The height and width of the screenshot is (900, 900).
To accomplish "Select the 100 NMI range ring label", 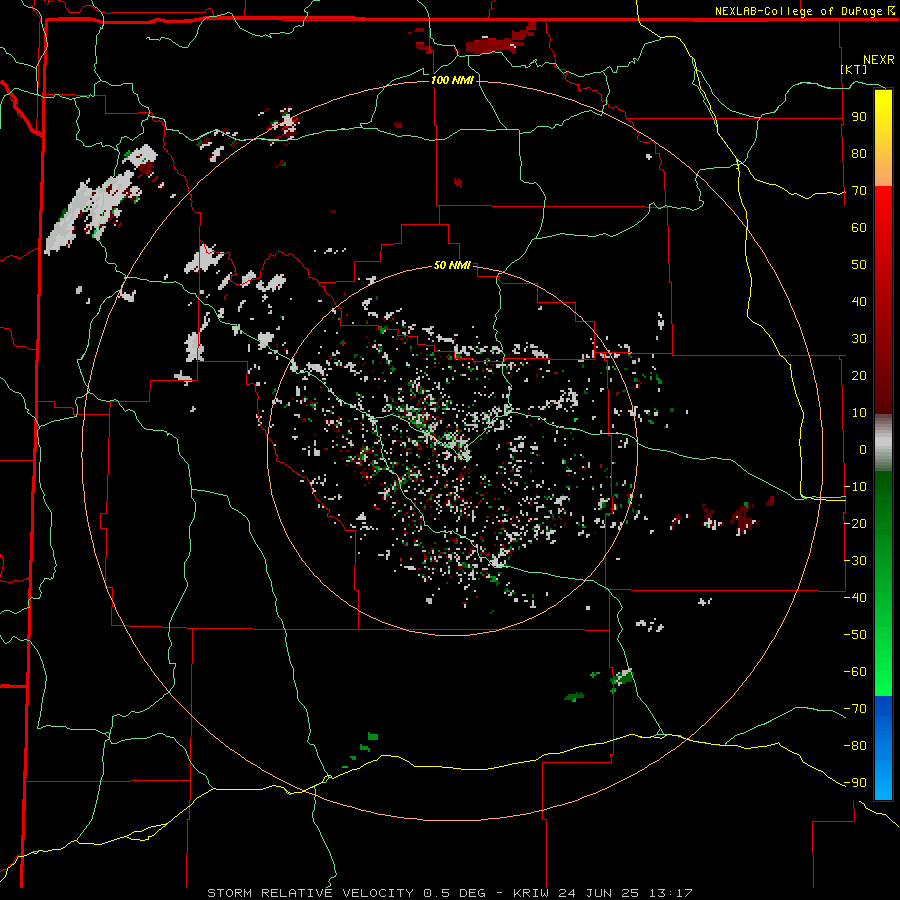I will 452,80.
